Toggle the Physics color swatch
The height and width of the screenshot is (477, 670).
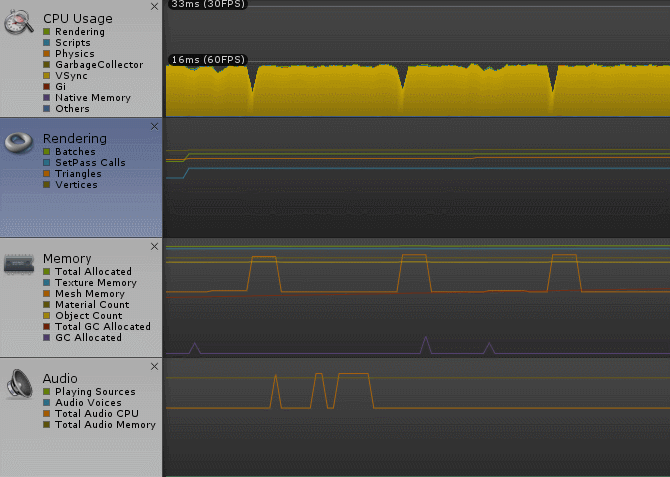pos(47,53)
